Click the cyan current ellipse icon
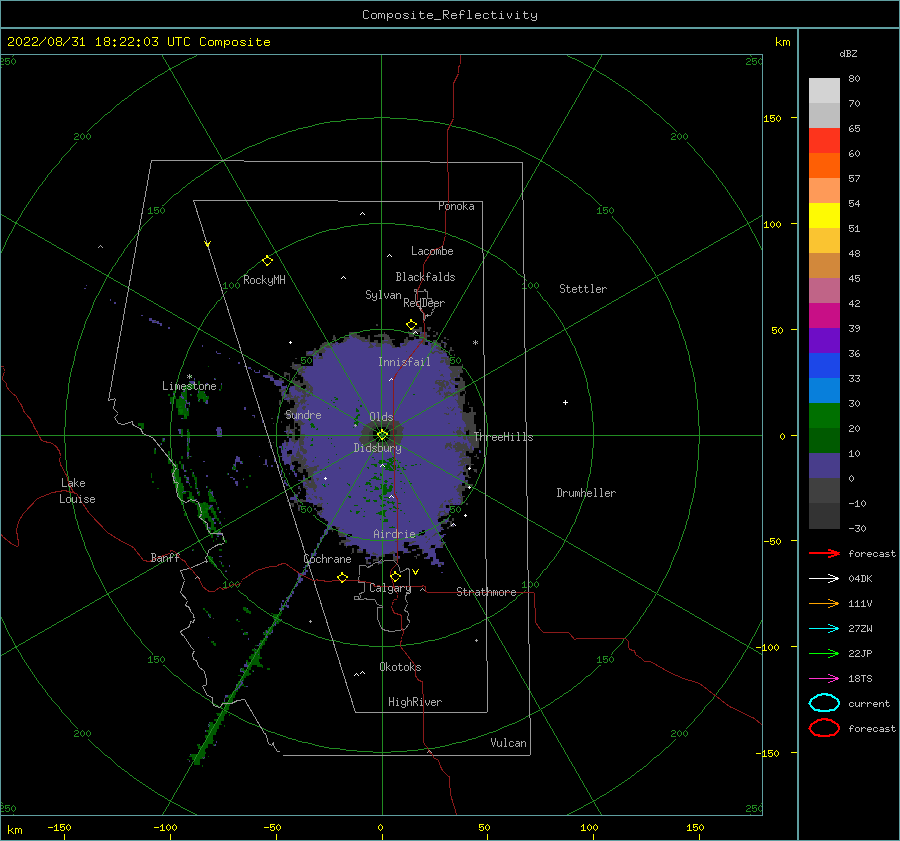The width and height of the screenshot is (900, 841). pyautogui.click(x=824, y=703)
